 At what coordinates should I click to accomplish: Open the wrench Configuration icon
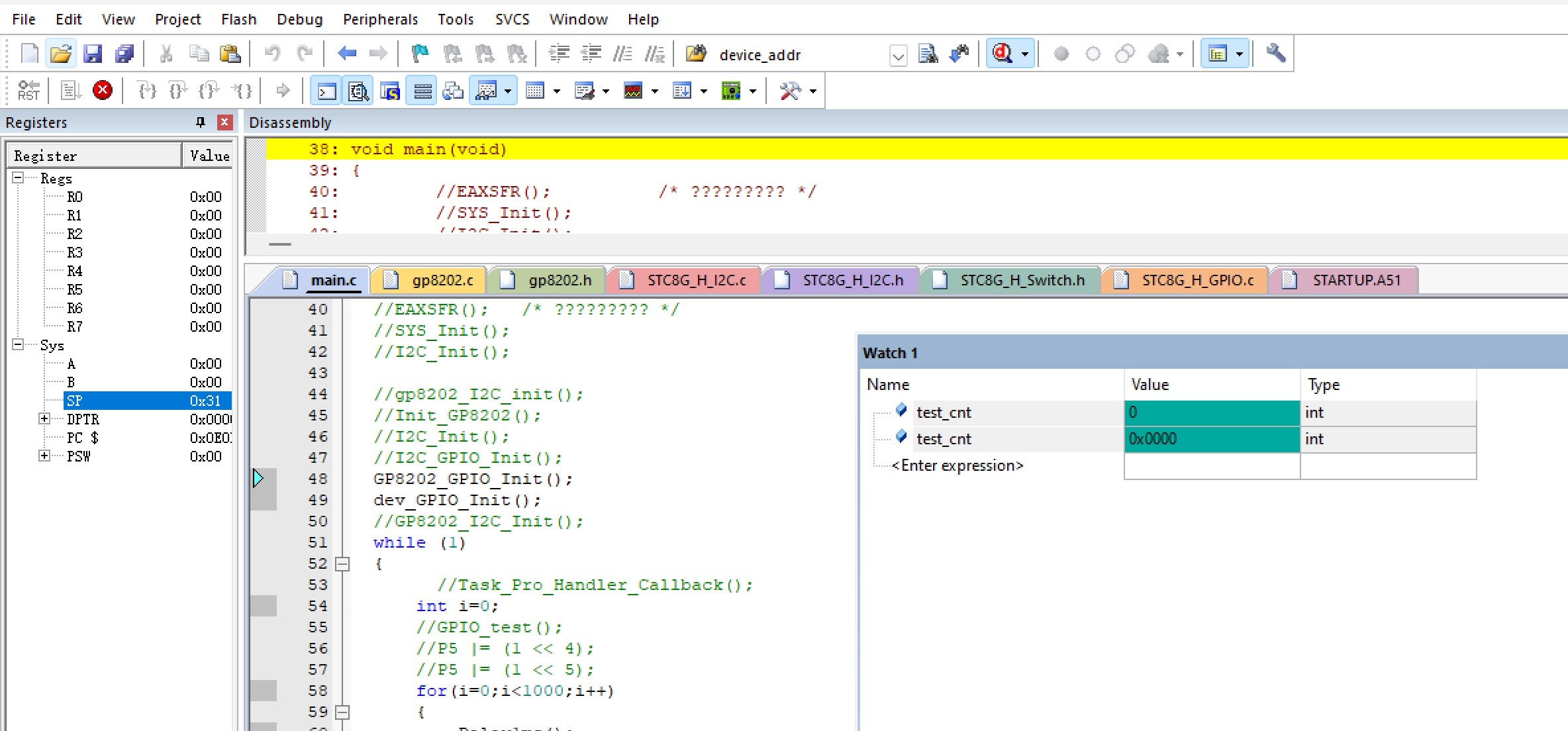(1275, 54)
